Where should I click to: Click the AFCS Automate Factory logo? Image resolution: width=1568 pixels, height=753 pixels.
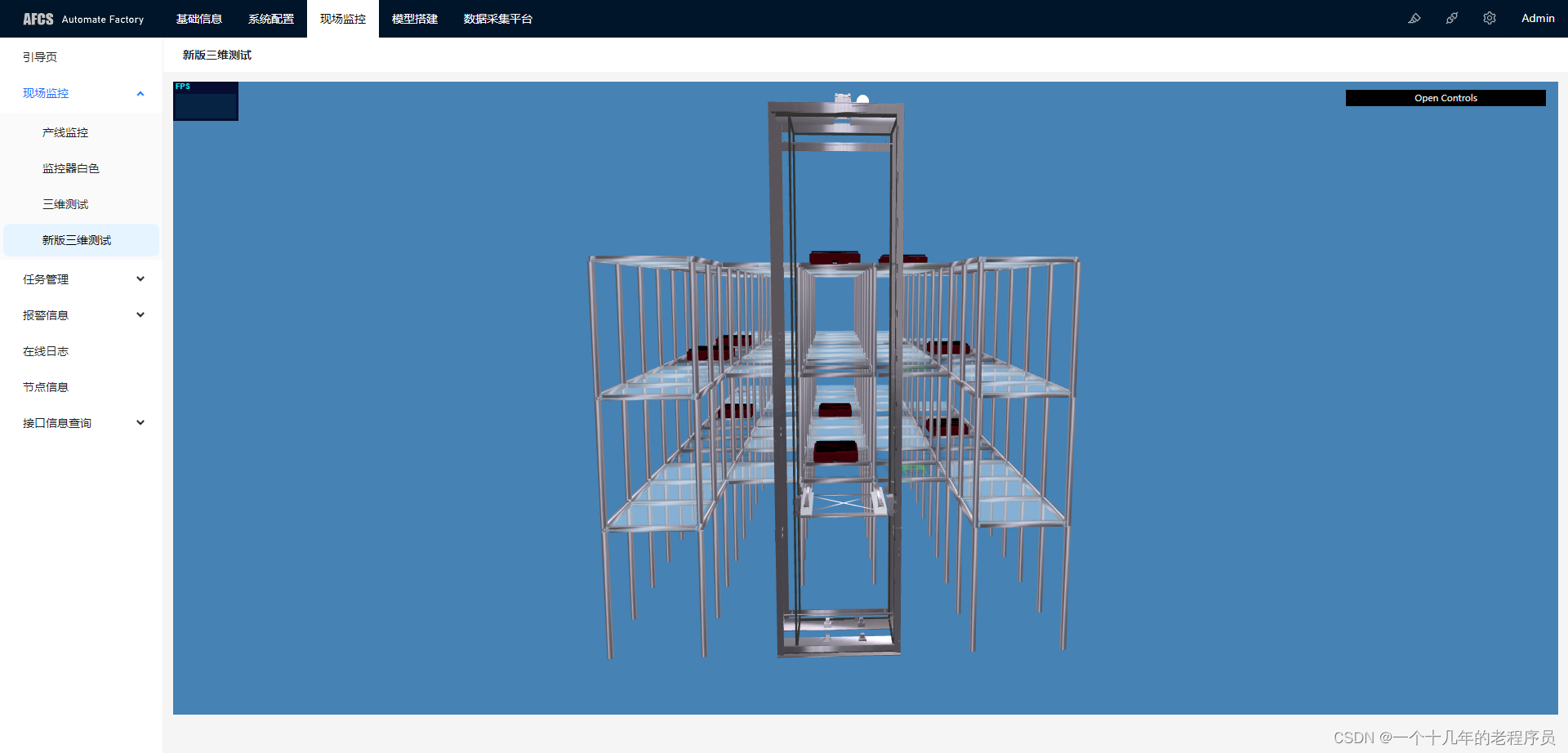[83, 19]
